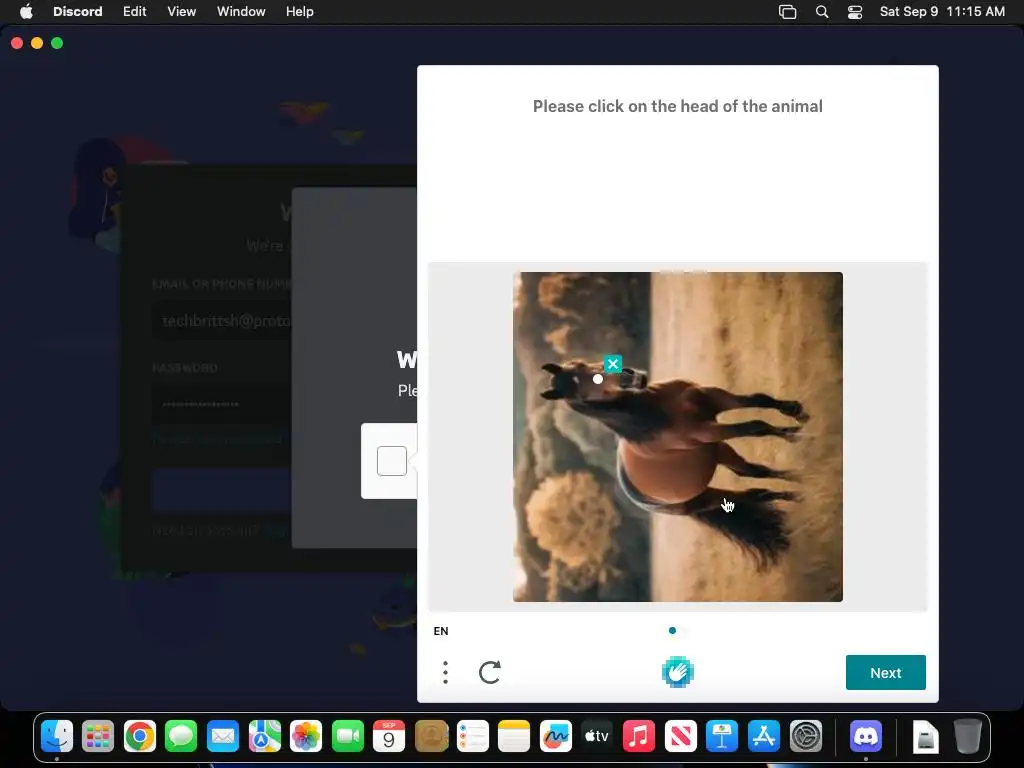
Task: Refresh the challenge with the circular arrow
Action: [490, 672]
